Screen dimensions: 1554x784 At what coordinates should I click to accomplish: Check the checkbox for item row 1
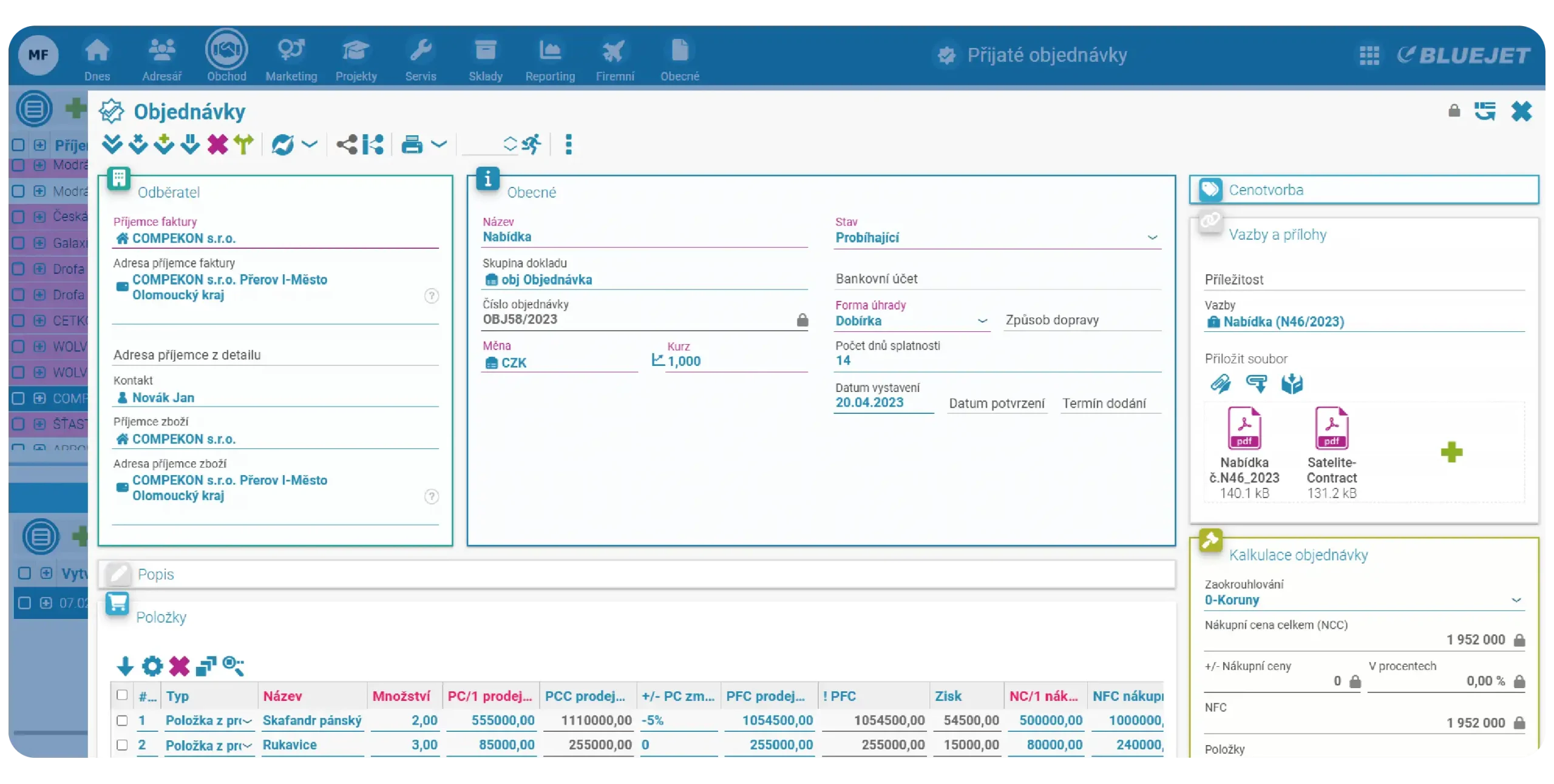(x=122, y=720)
